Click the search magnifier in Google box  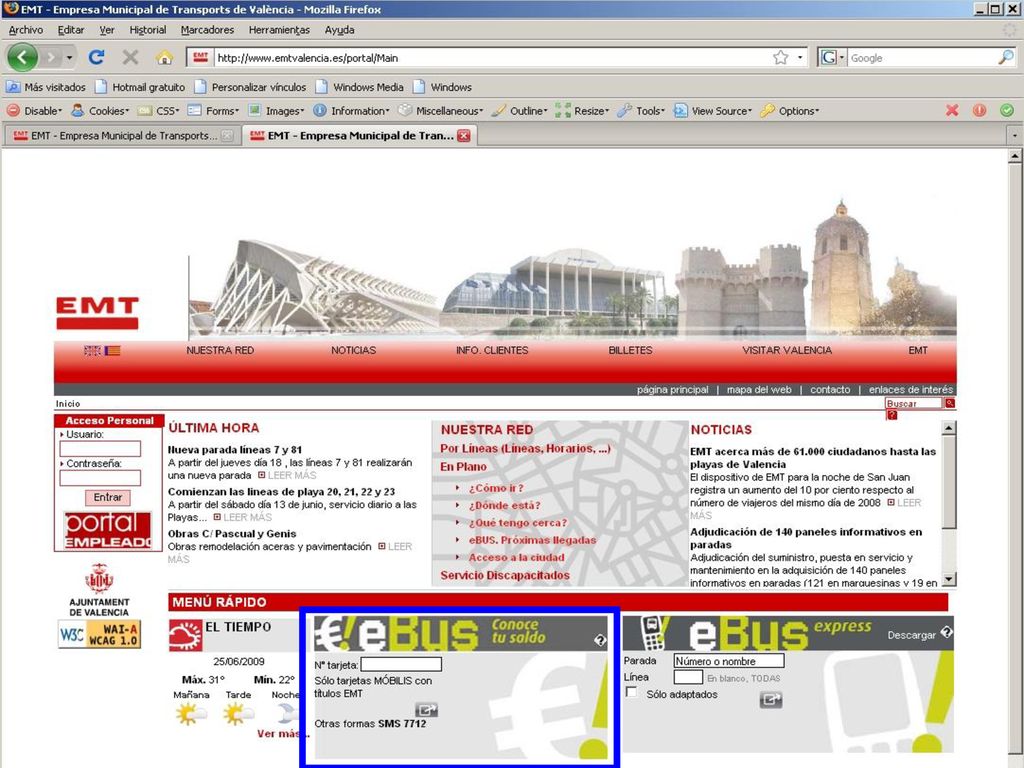1006,57
